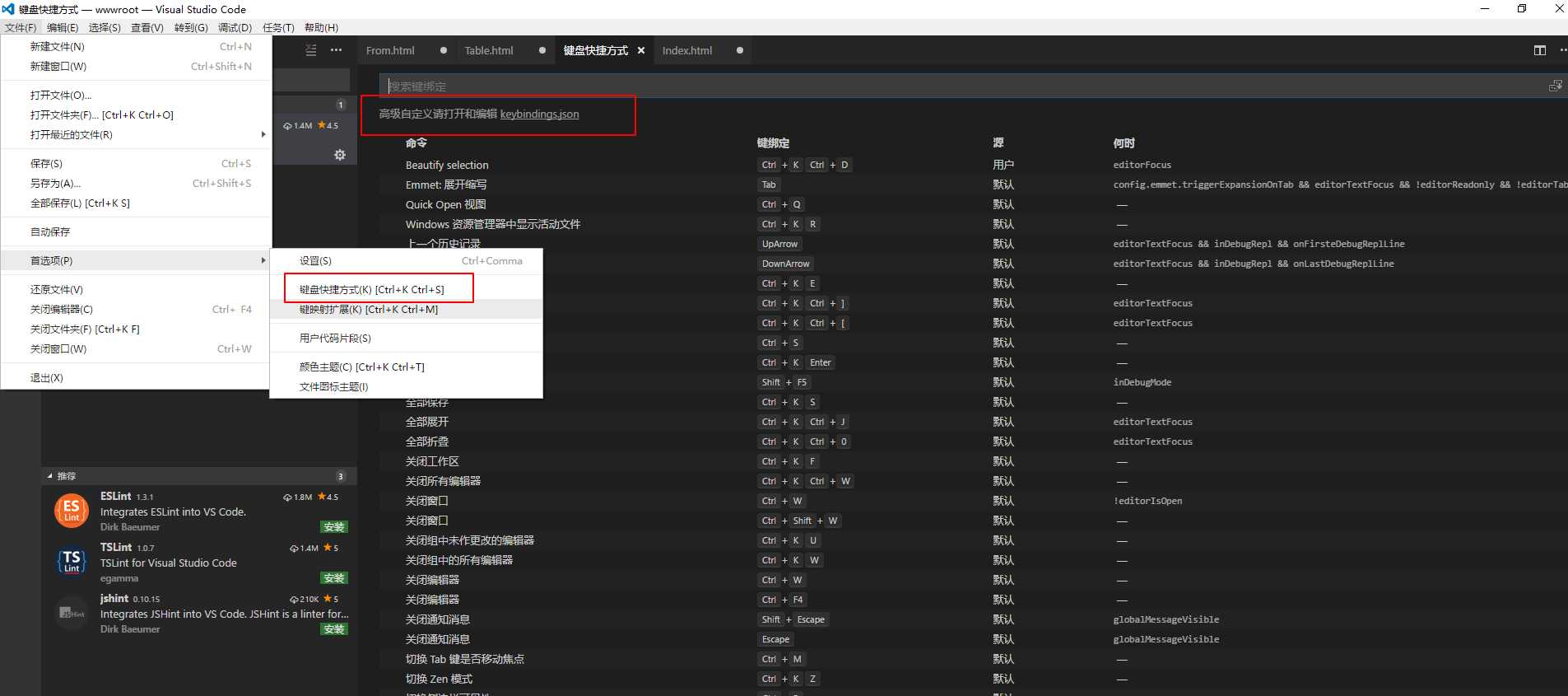The height and width of the screenshot is (696, 1568).
Task: Select the Beautify selection keybinding row
Action: click(974, 165)
